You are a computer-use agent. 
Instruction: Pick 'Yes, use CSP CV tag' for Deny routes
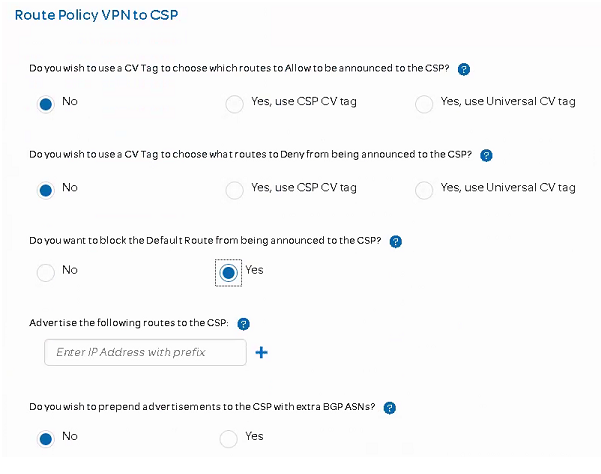click(x=234, y=190)
